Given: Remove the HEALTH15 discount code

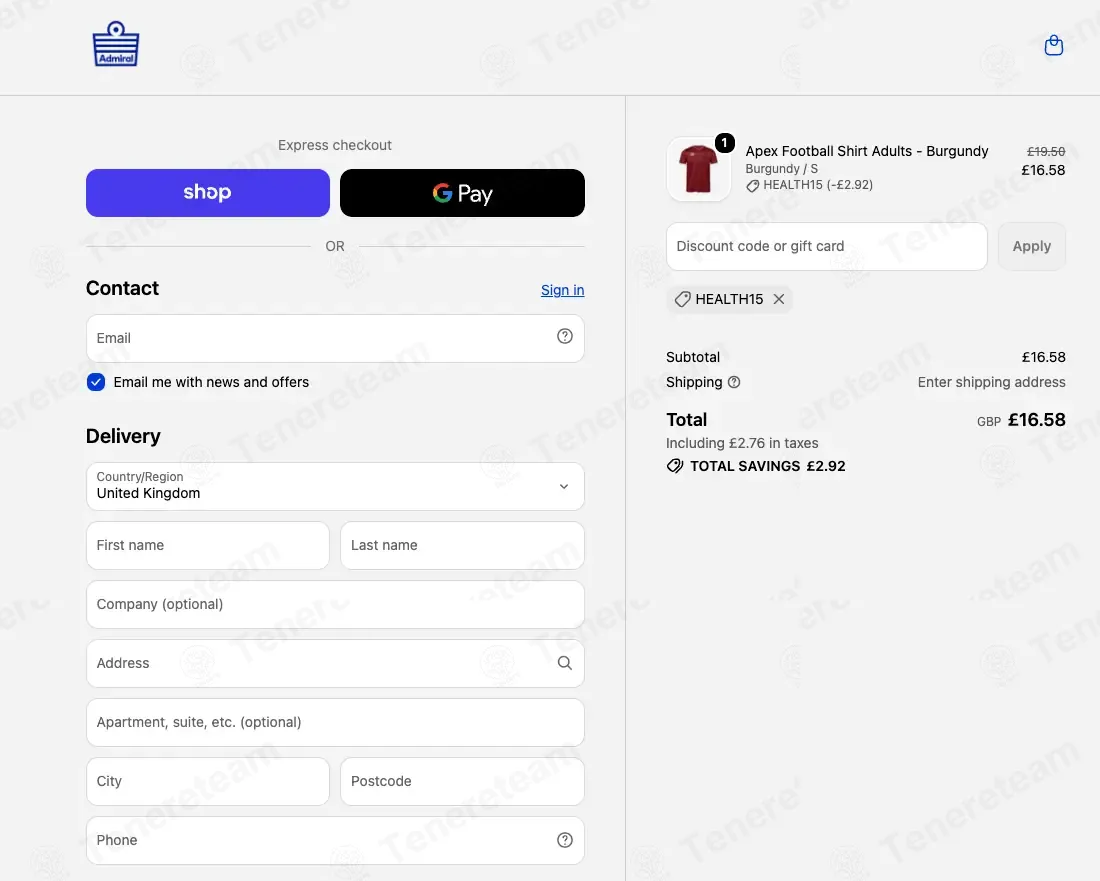Looking at the screenshot, I should coord(779,300).
